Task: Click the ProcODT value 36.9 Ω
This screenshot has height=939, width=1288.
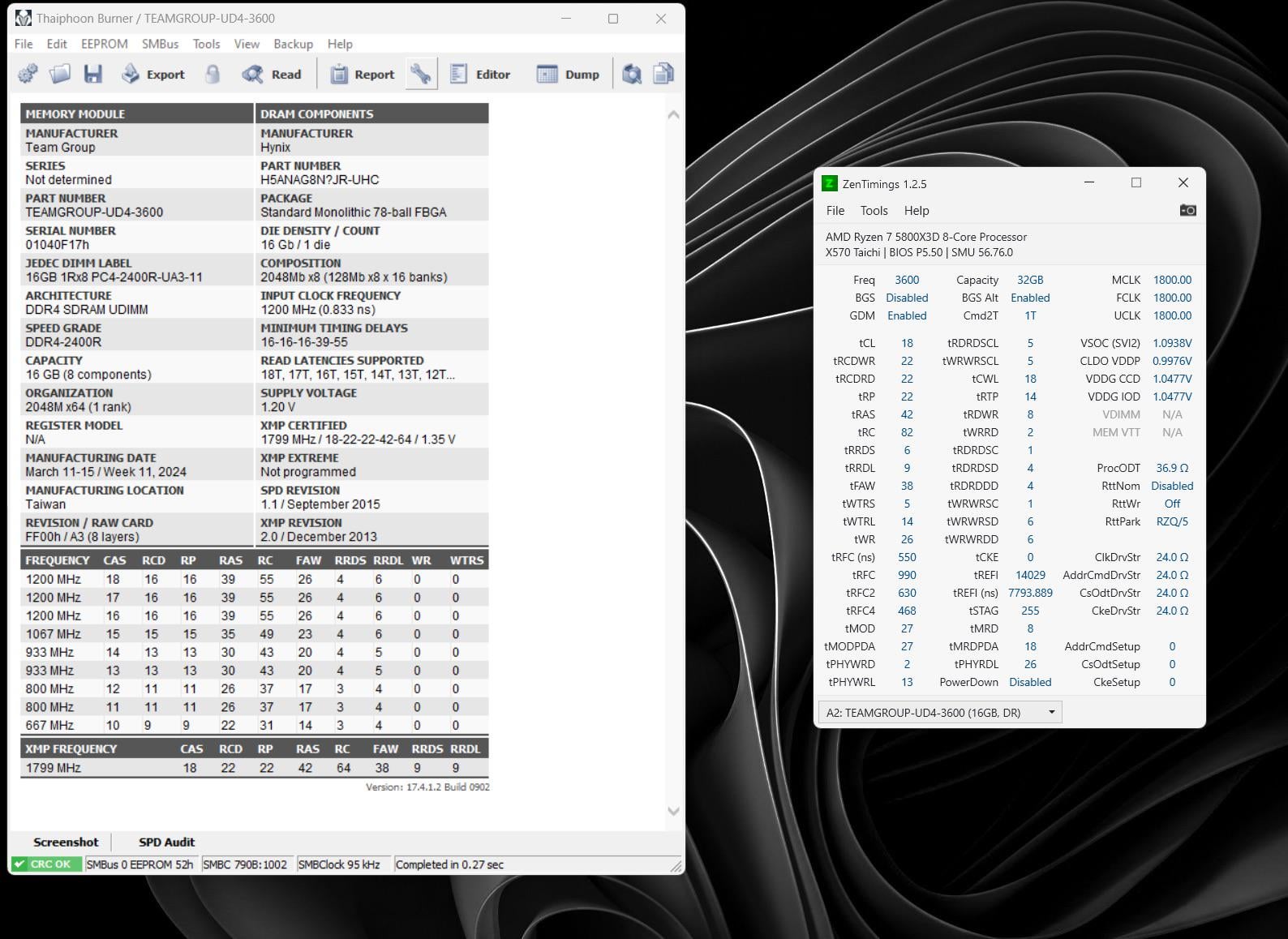Action: 1172,468
